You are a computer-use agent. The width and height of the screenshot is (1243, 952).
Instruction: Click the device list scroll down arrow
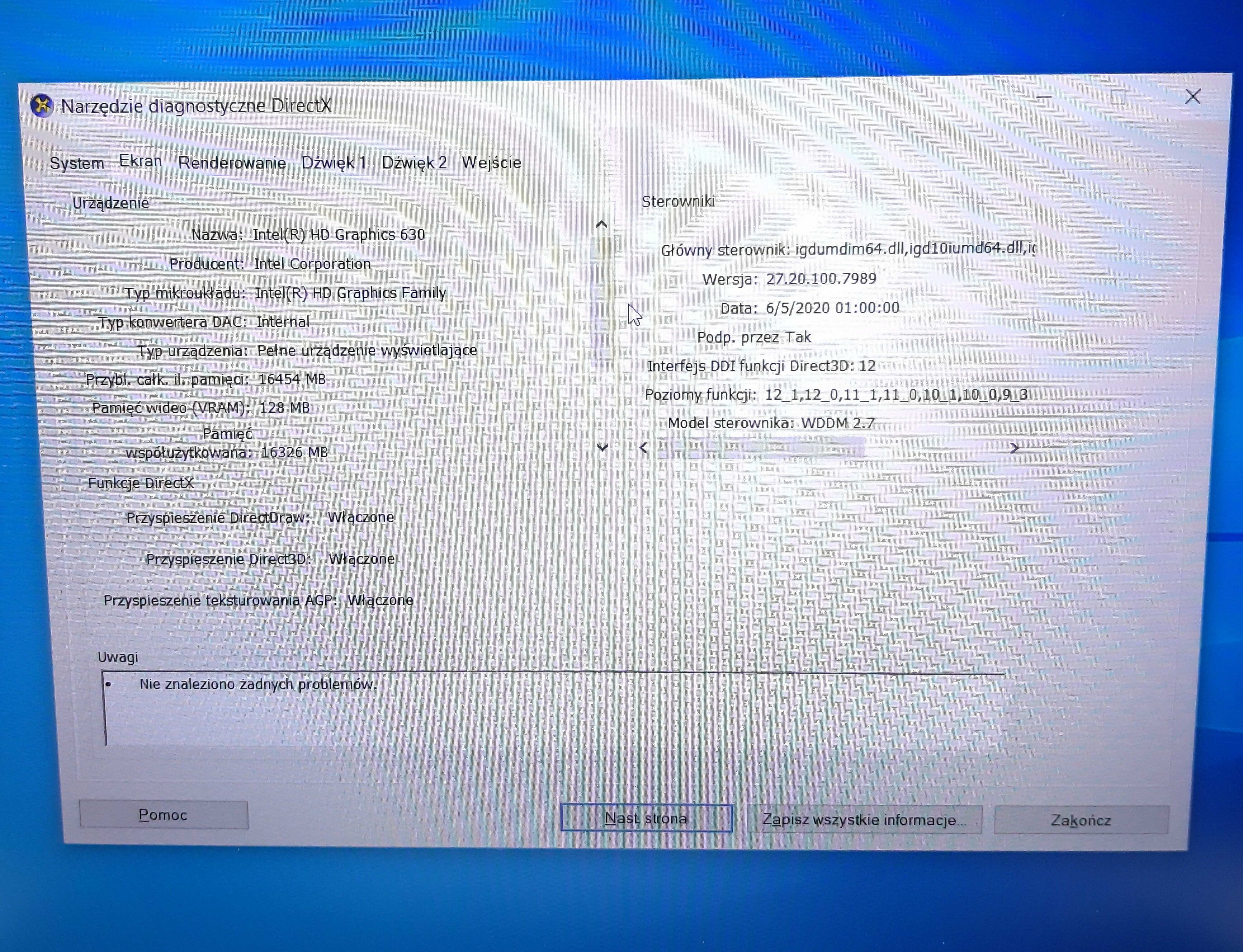coord(603,448)
